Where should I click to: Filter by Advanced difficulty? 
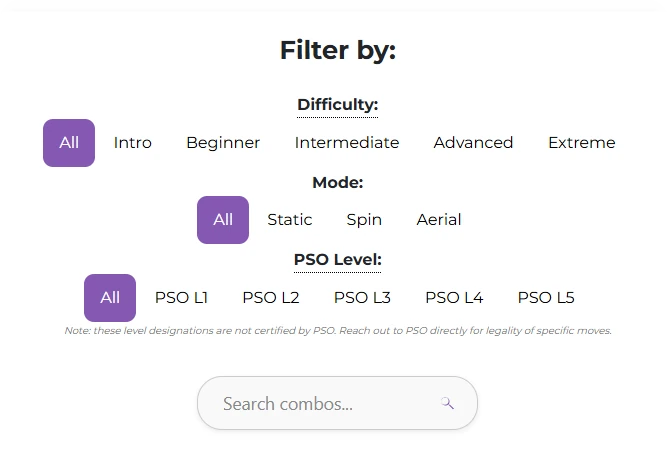[473, 143]
